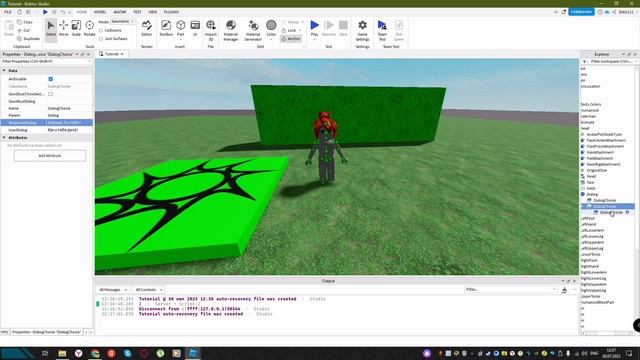
Task: Start a Team Test session
Action: [x=382, y=30]
